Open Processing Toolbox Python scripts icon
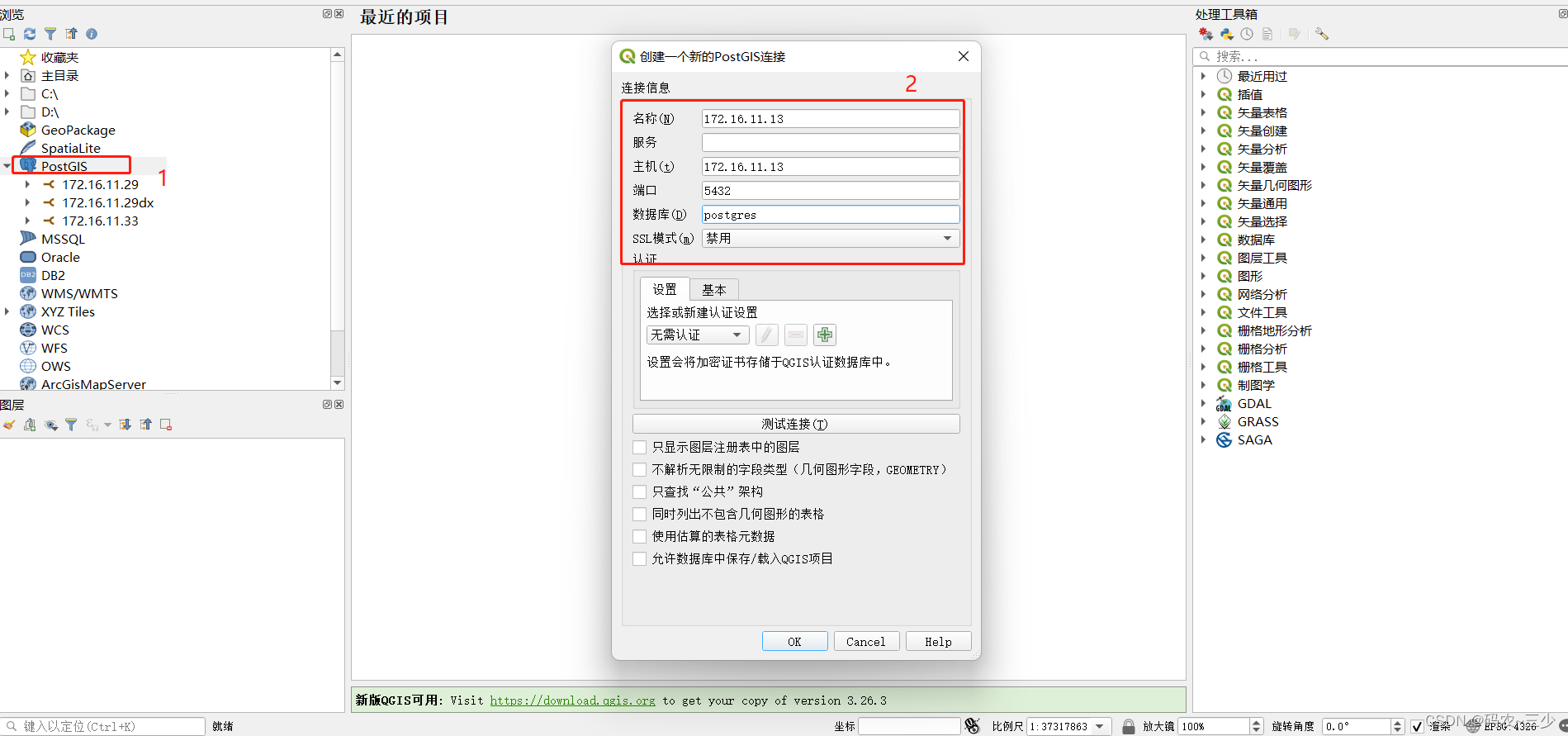 point(1226,34)
